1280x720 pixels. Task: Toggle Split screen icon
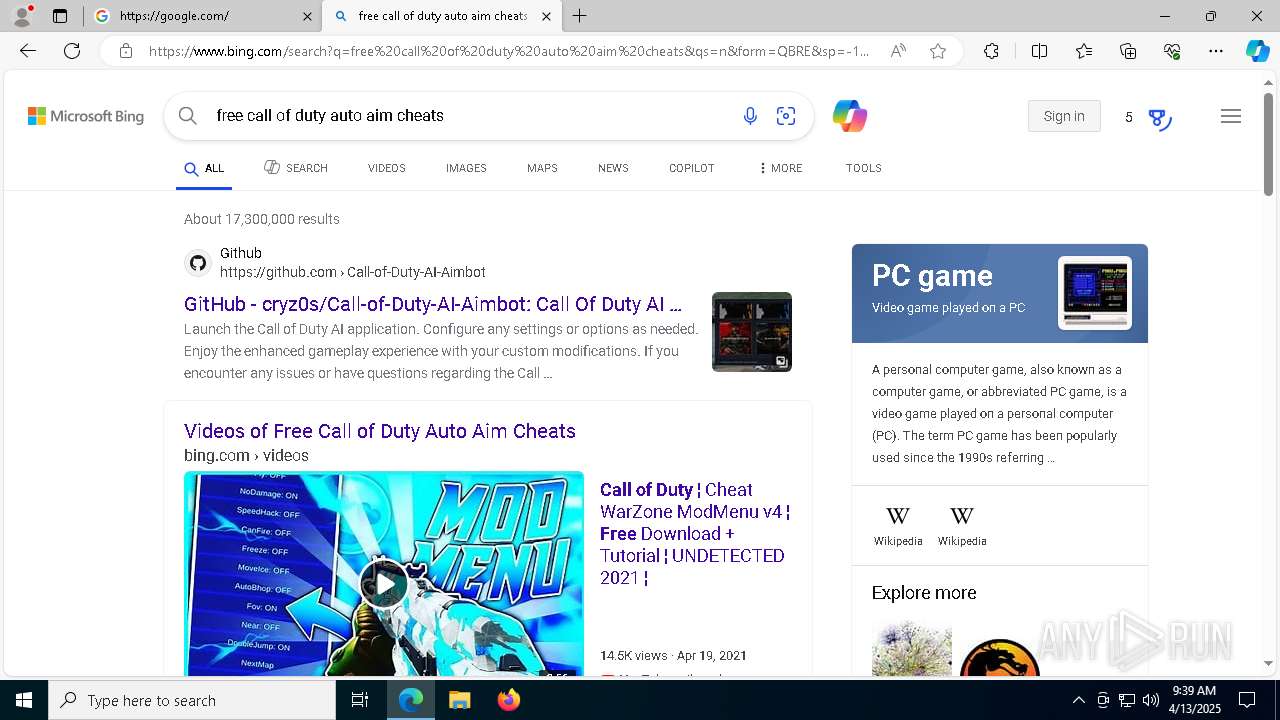(x=1039, y=51)
